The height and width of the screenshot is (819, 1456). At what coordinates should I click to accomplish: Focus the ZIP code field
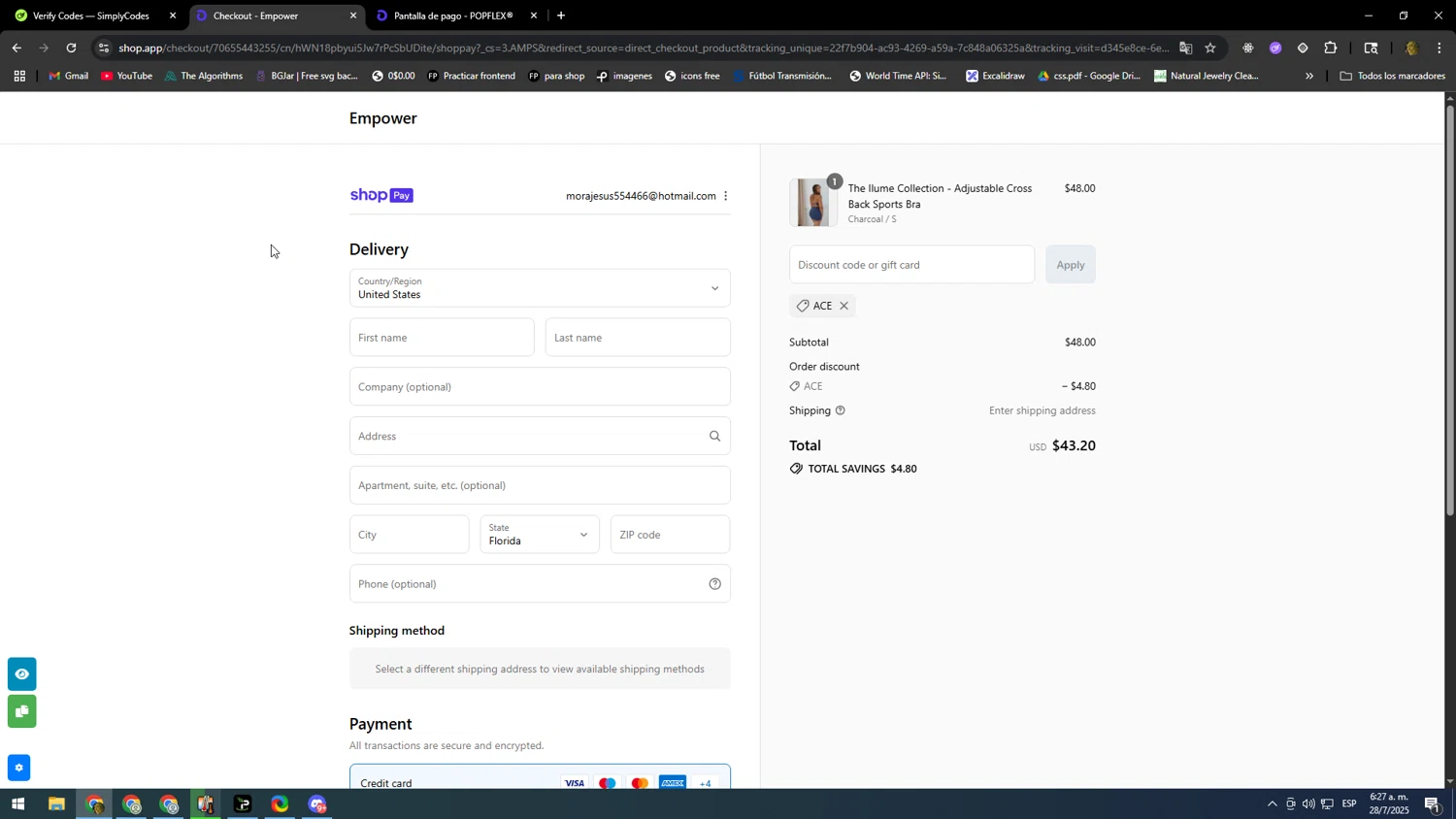670,535
